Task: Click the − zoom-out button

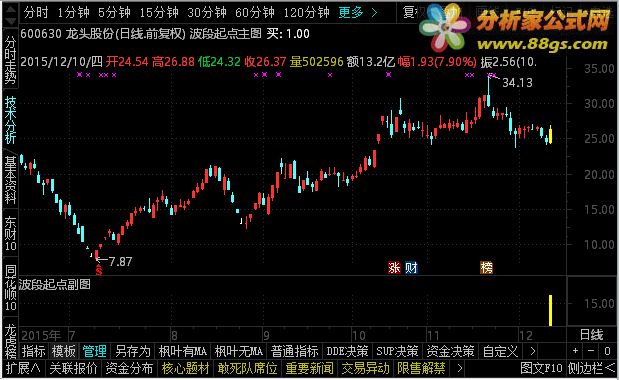Action: pos(591,350)
